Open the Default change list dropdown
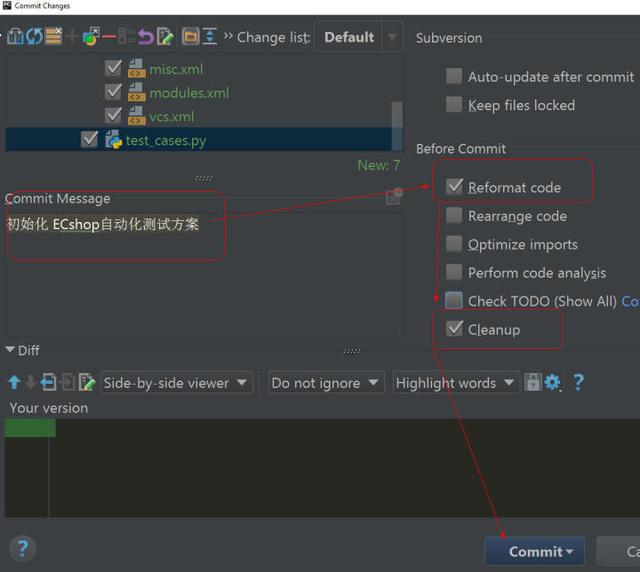Viewport: 640px width, 572px height. tap(360, 37)
